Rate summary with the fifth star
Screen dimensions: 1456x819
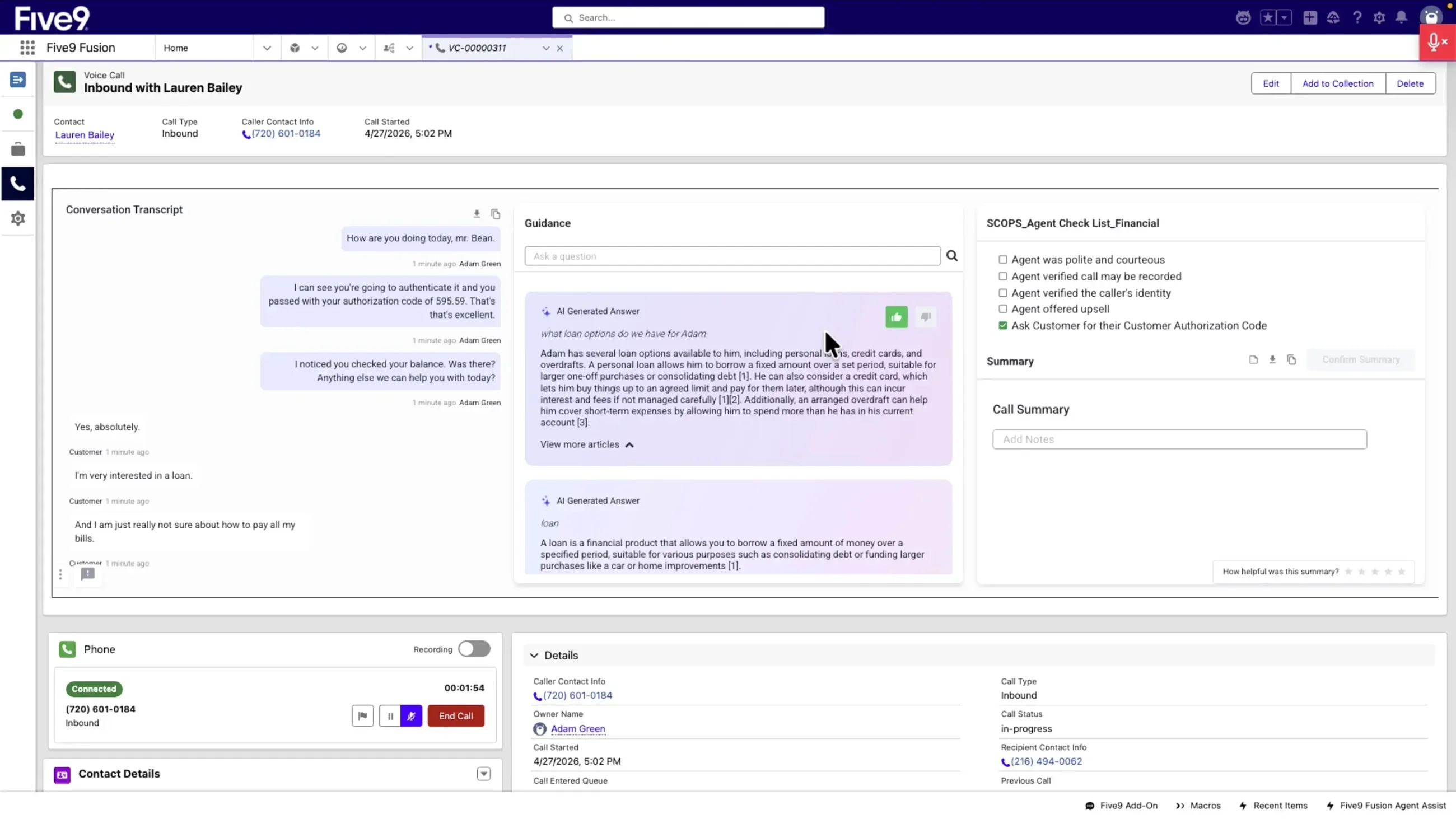[1401, 572]
